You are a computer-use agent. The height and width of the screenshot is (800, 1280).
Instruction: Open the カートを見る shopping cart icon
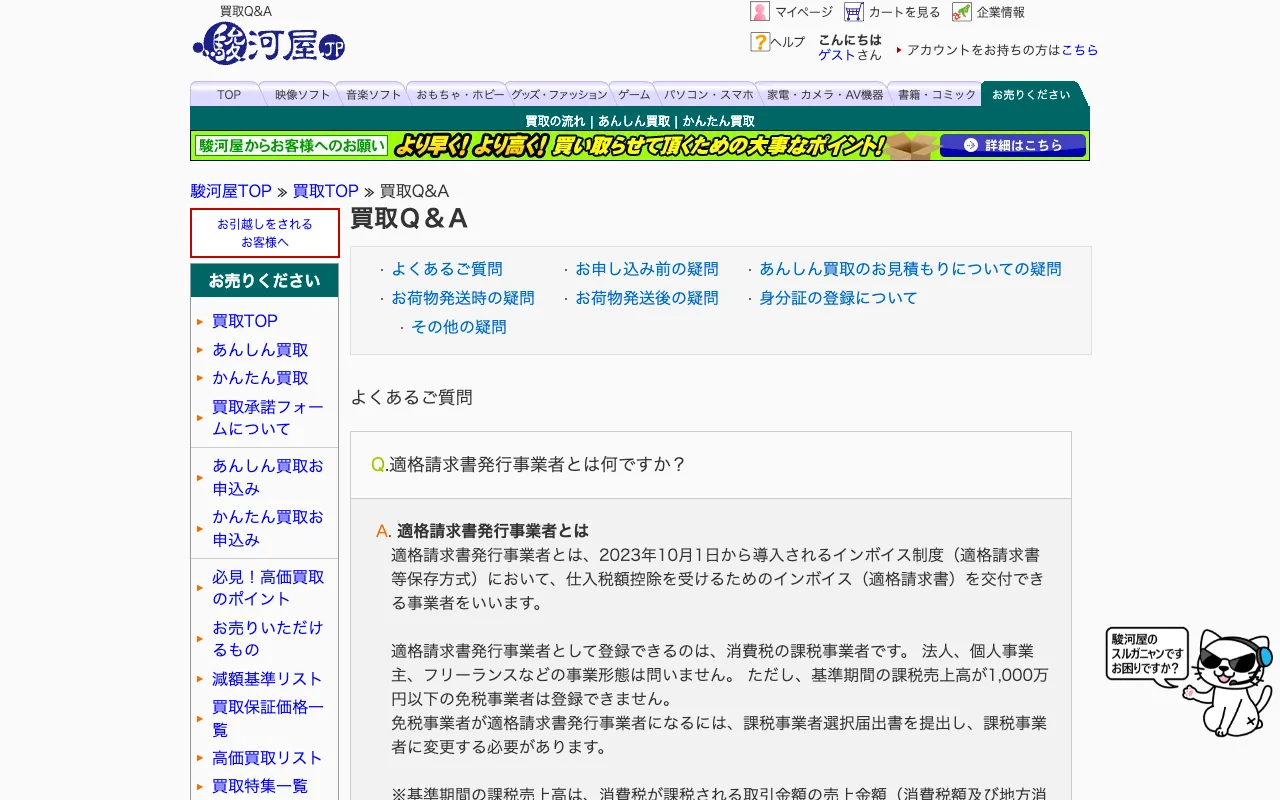click(x=853, y=12)
